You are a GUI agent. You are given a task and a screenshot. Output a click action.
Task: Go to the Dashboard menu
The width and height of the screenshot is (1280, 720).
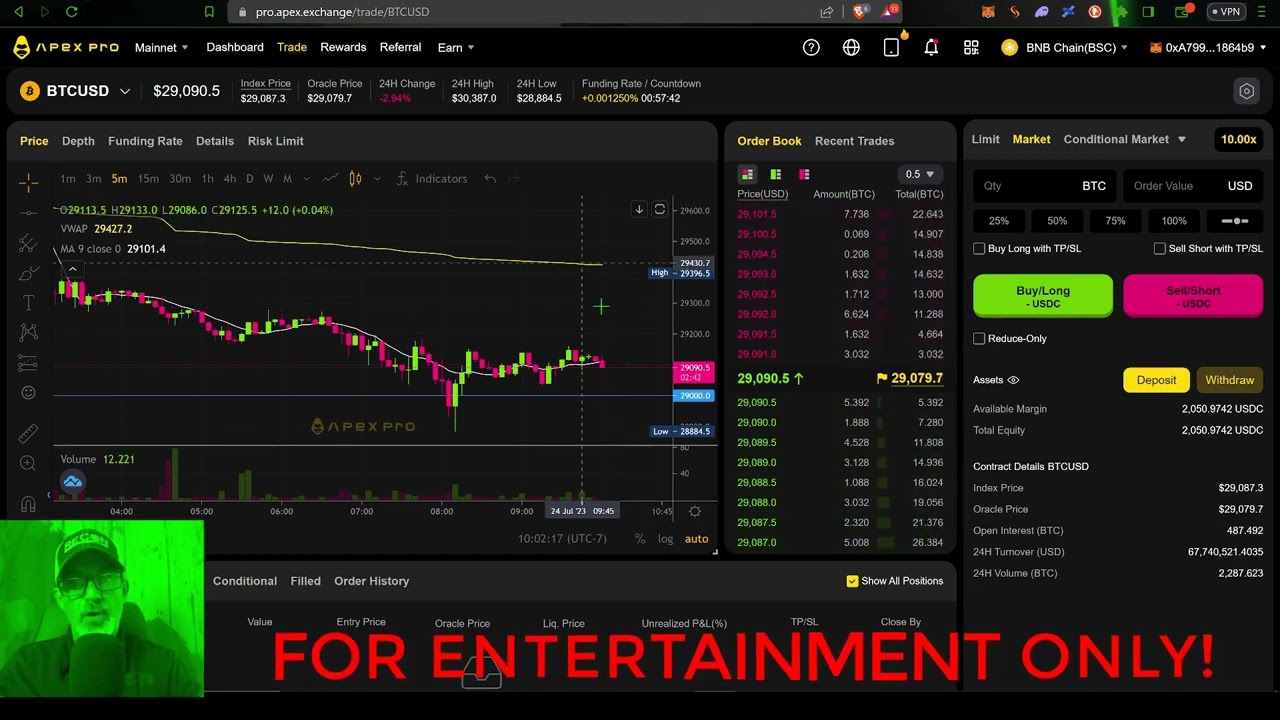tap(235, 47)
